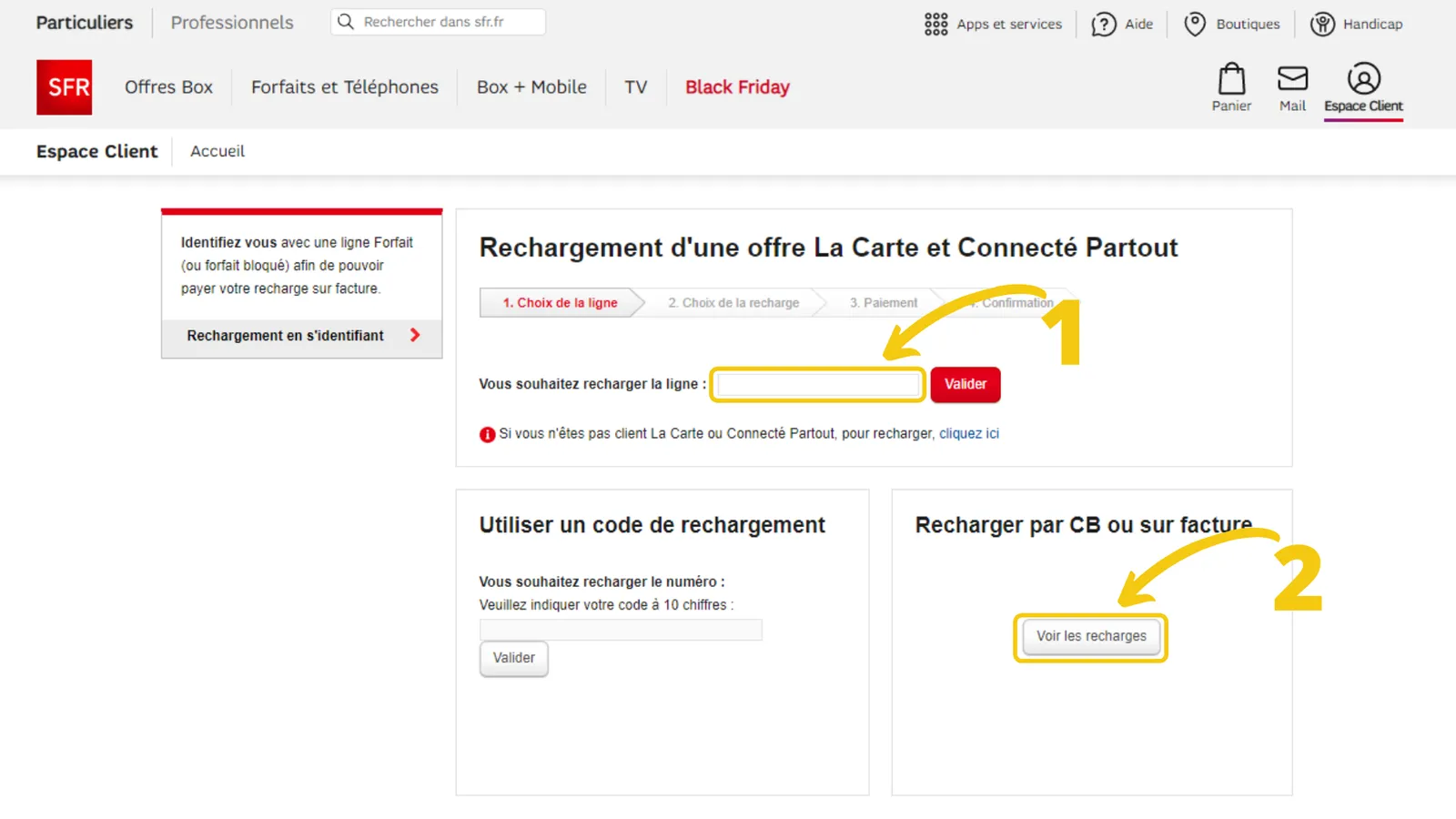This screenshot has width=1456, height=819.
Task: Click the Voir les recharges button
Action: tap(1091, 636)
